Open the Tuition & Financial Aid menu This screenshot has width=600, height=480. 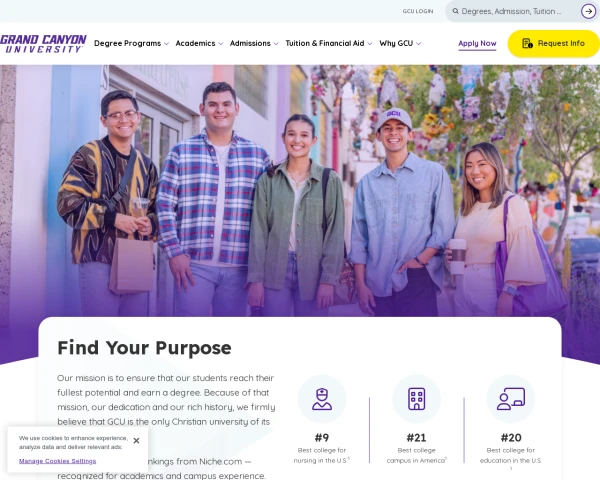pyautogui.click(x=329, y=43)
